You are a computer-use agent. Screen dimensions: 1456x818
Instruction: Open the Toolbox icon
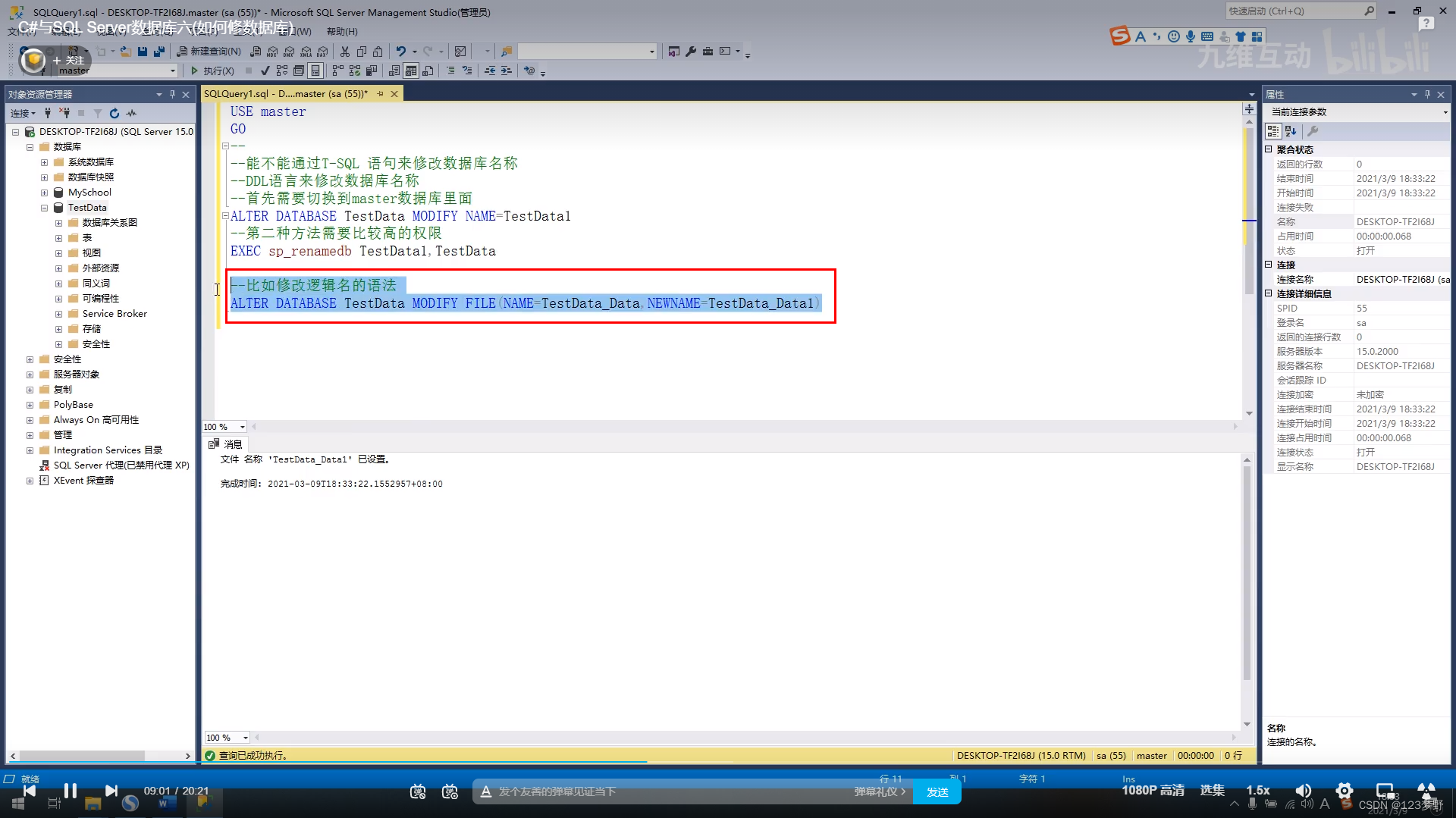[708, 52]
